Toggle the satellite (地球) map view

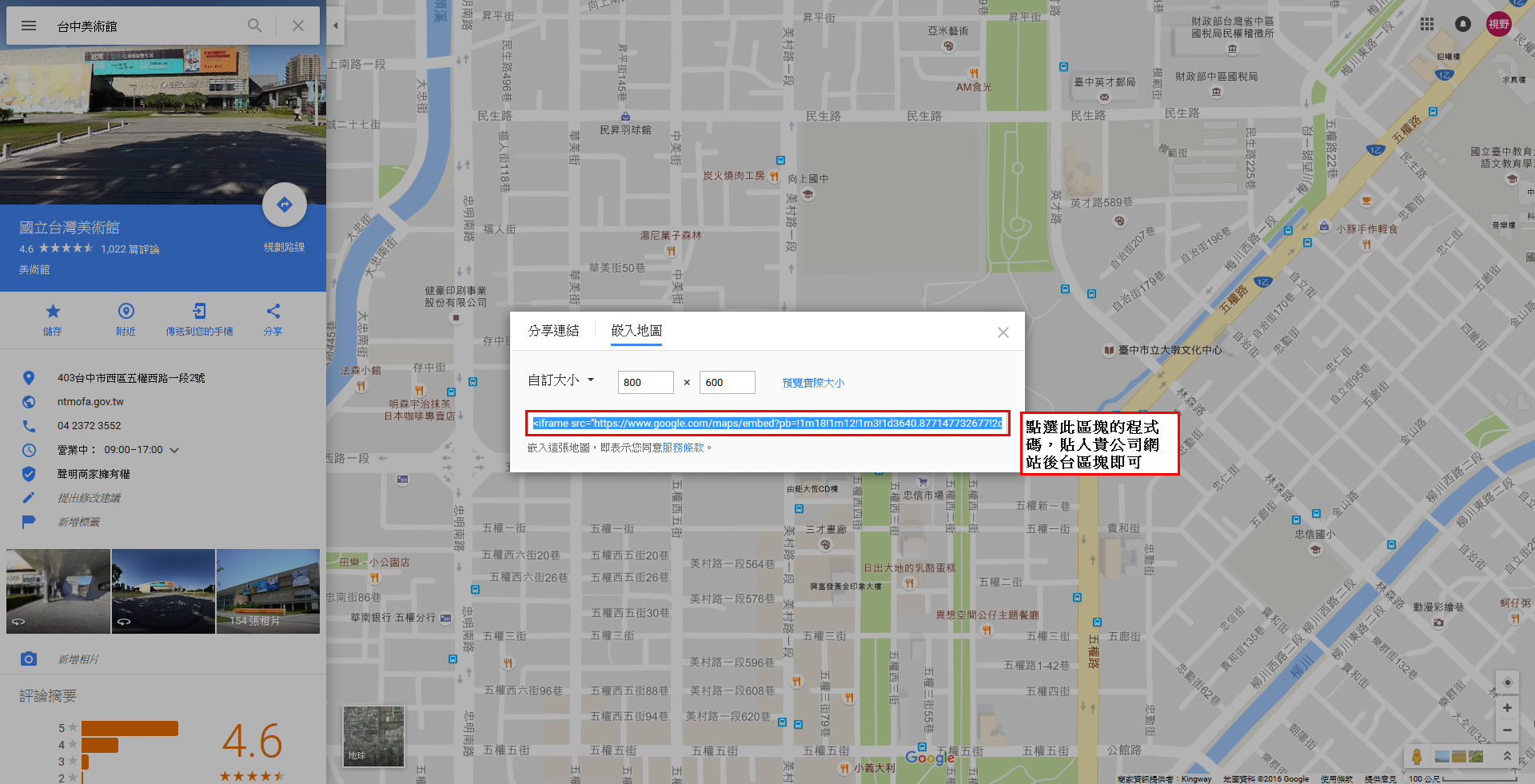(373, 736)
